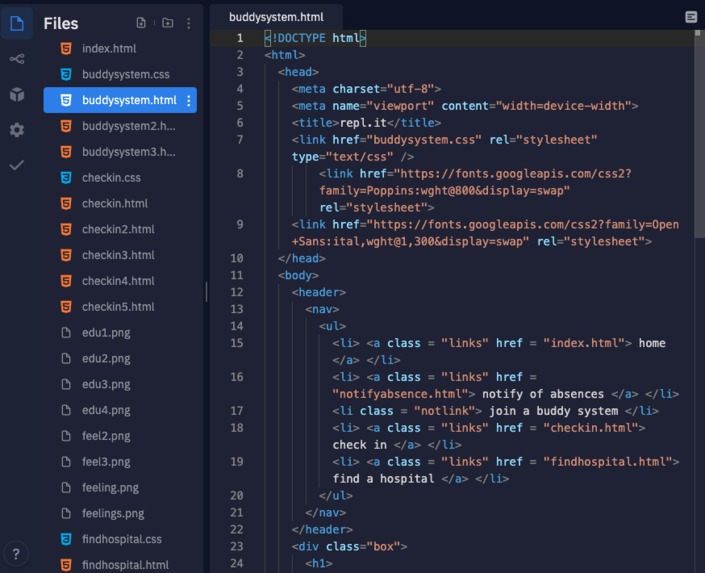
Task: Open index.html in the file list
Action: pyautogui.click(x=120, y=49)
